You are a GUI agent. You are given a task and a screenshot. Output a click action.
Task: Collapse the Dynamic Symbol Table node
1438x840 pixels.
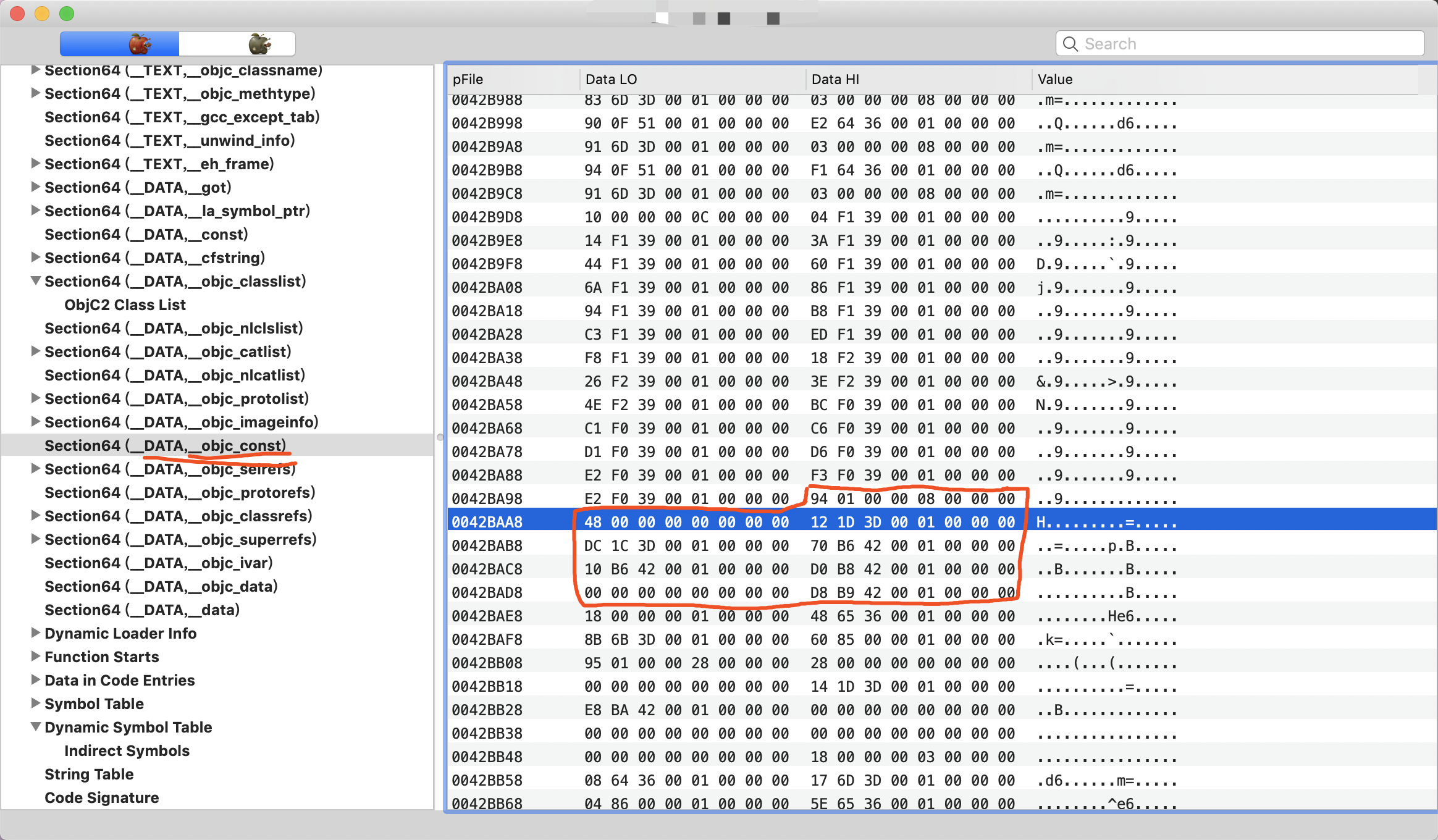pyautogui.click(x=36, y=727)
